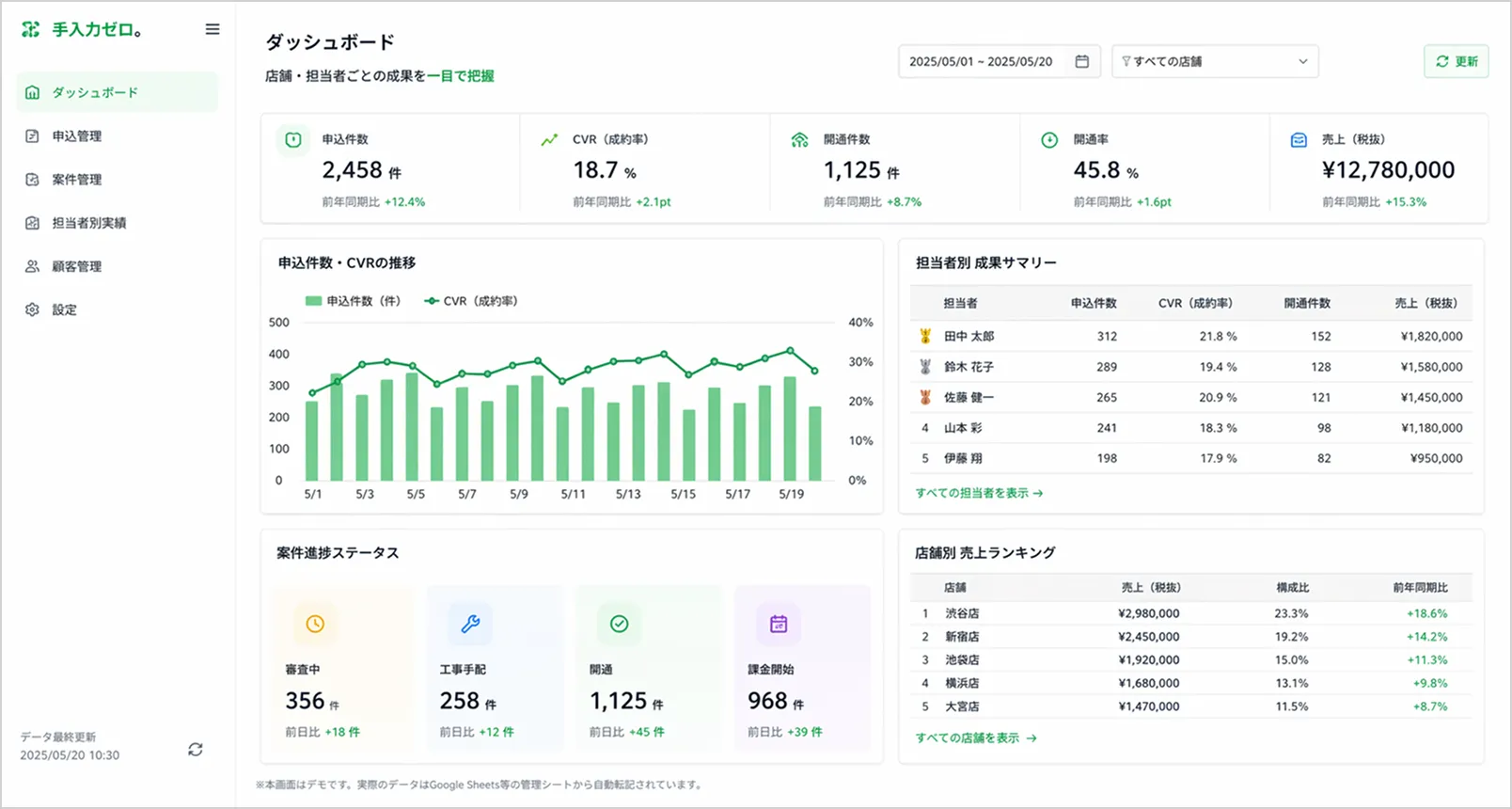
Task: Click the 更新 refresh button
Action: [1457, 61]
